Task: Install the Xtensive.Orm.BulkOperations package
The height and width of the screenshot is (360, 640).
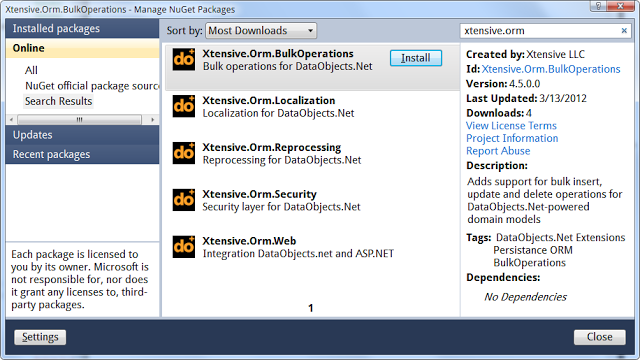Action: 416,58
